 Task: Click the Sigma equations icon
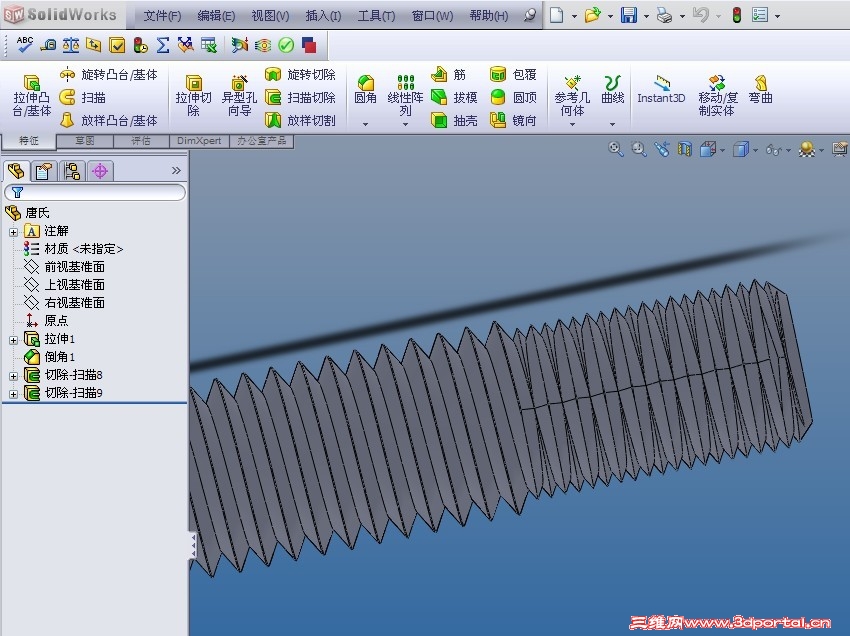pyautogui.click(x=163, y=45)
